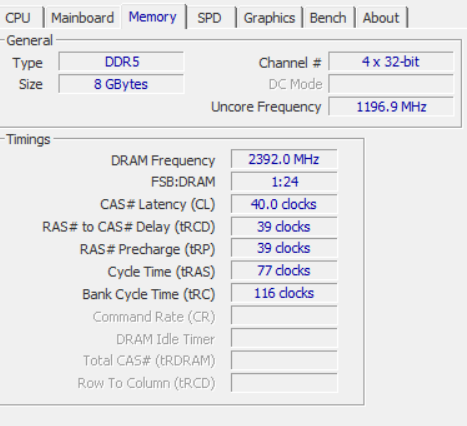Screen dimensions: 467x426
Task: Click the CAS# Latency 40.0 clocks field
Action: tap(284, 204)
